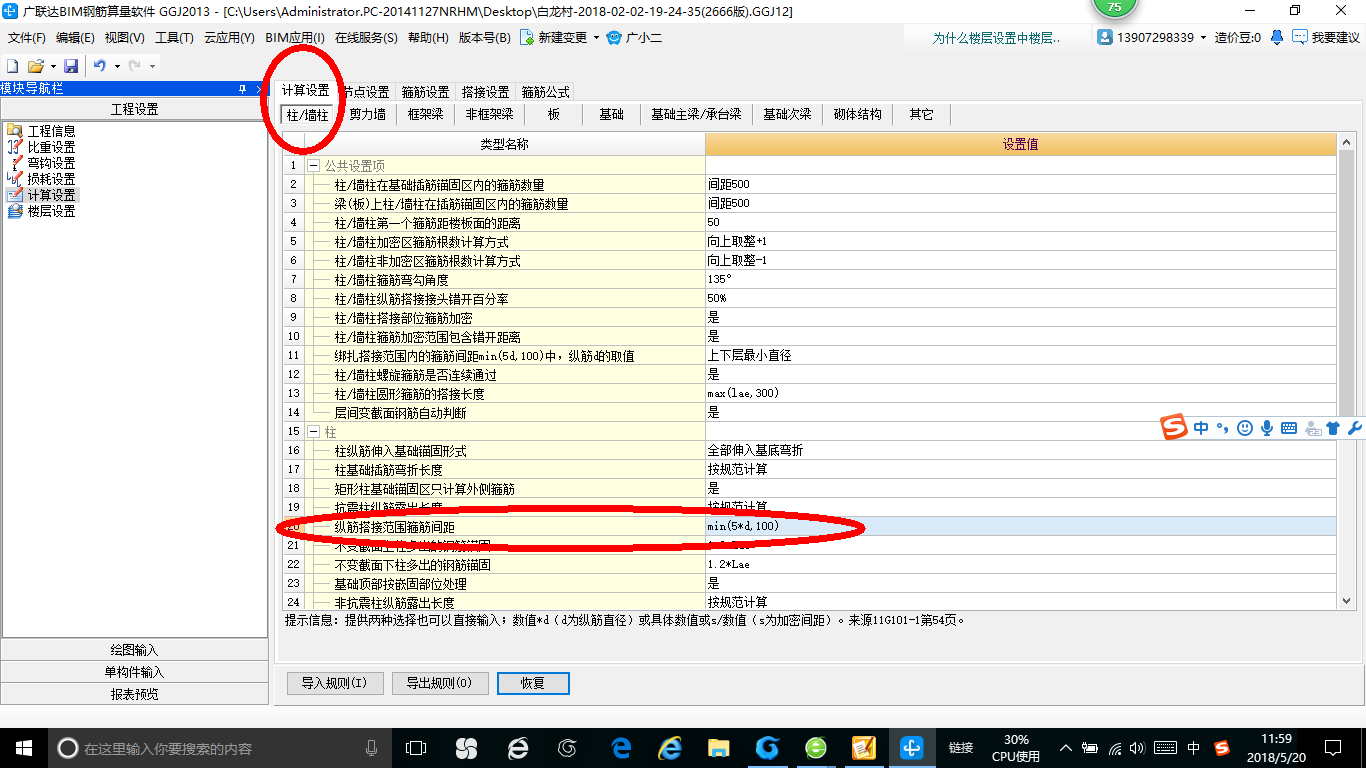Click settings table scroll down arrow
This screenshot has width=1366, height=768.
(x=1346, y=601)
